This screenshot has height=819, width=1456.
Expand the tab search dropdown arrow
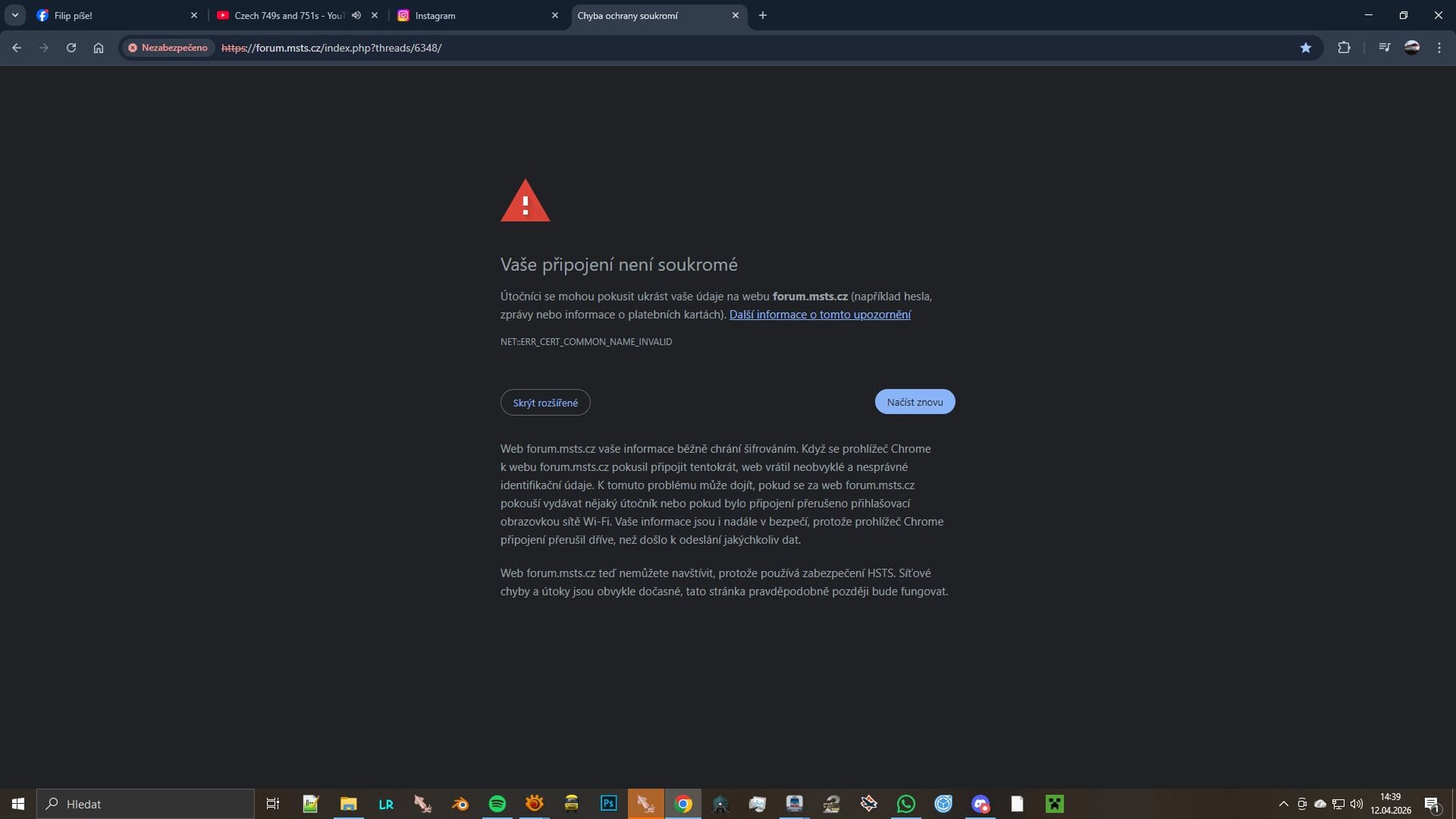click(15, 15)
